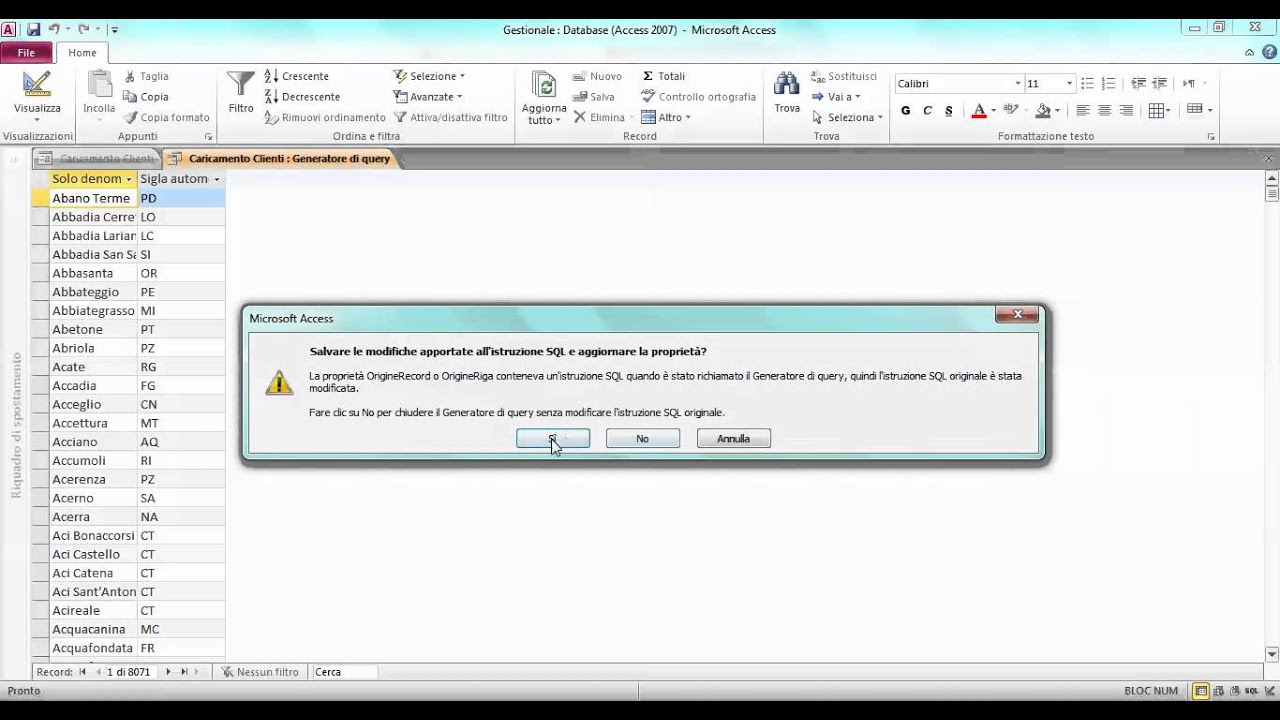
Task: Click Salva record icon
Action: point(579,97)
